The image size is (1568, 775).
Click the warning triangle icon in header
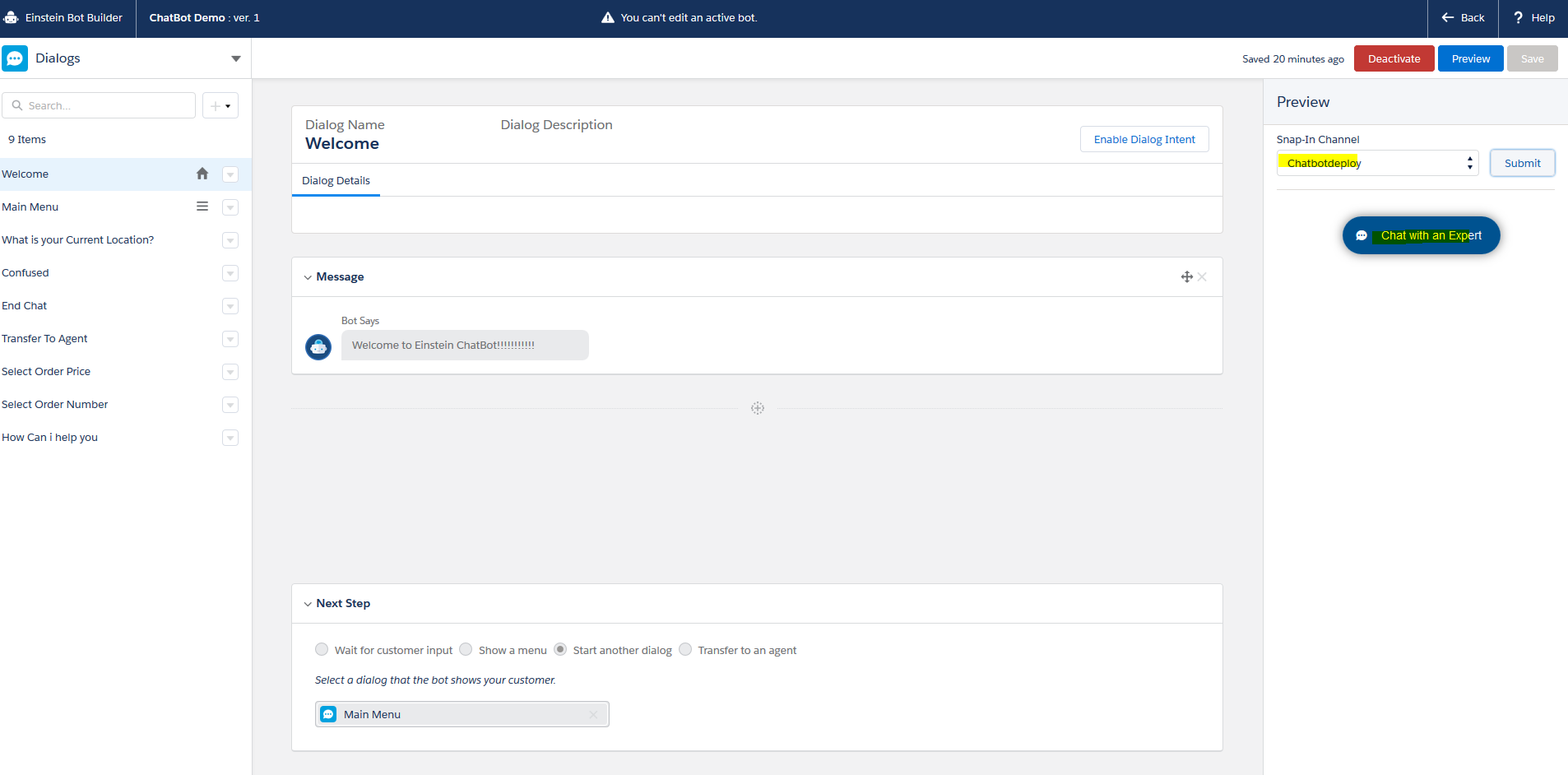coord(608,17)
